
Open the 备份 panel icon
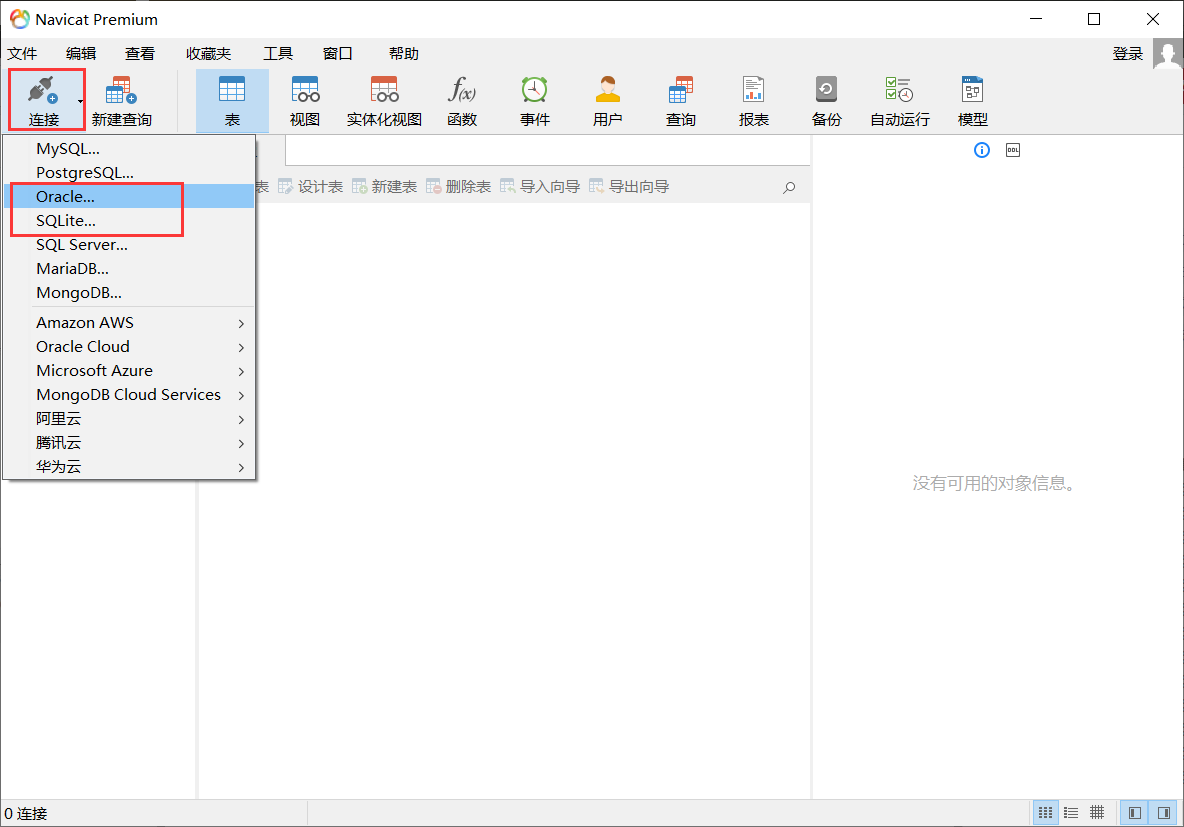coord(826,100)
